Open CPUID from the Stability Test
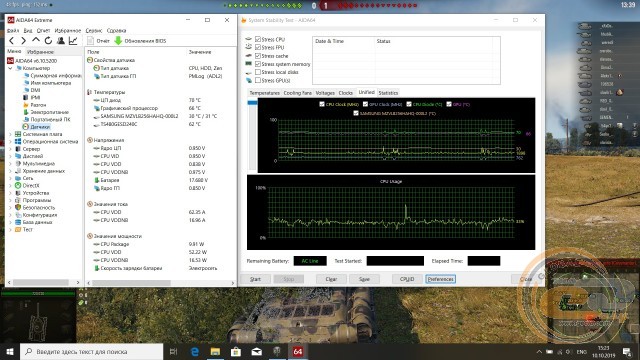640x360 pixels. [407, 279]
